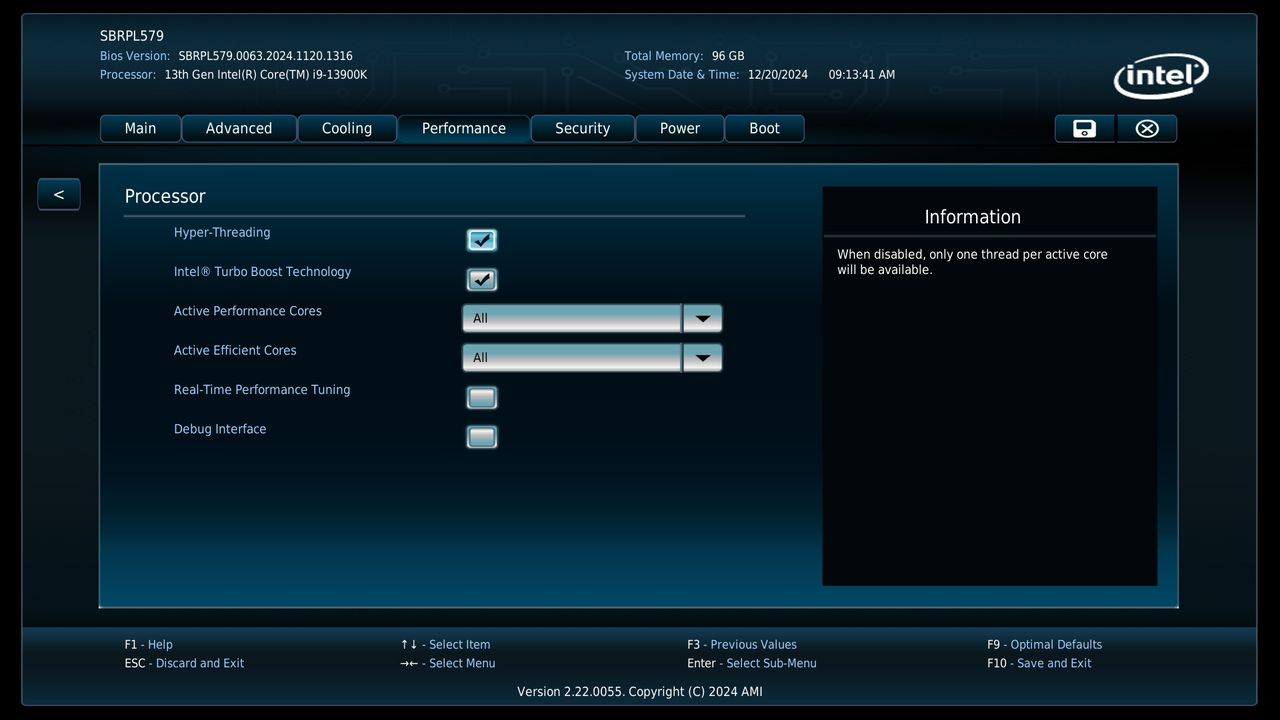1280x720 pixels.
Task: Click the Intel logo
Action: click(1161, 76)
